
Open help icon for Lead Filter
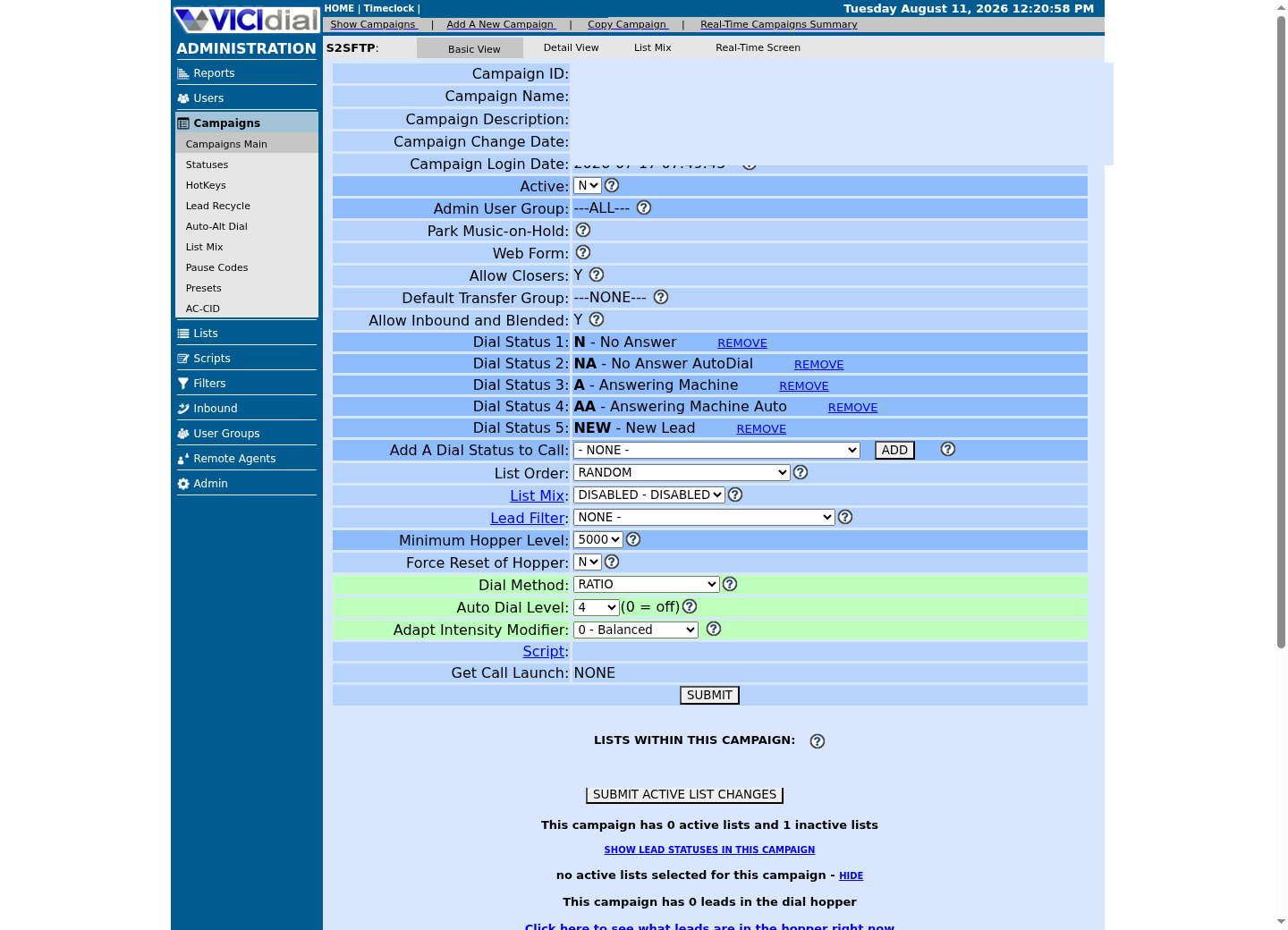click(845, 517)
